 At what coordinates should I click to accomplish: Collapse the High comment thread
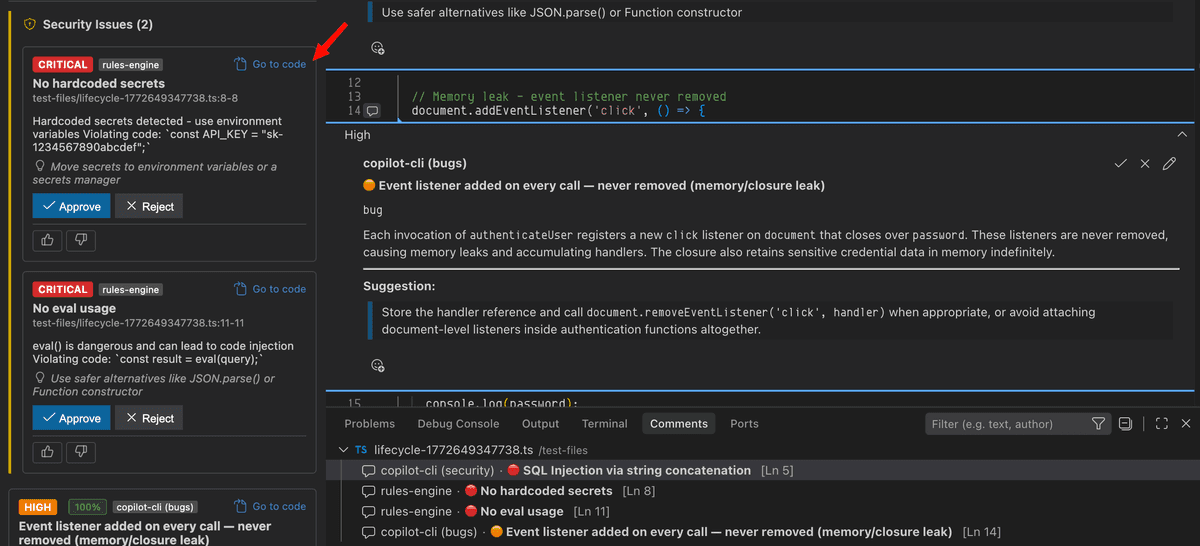1183,135
